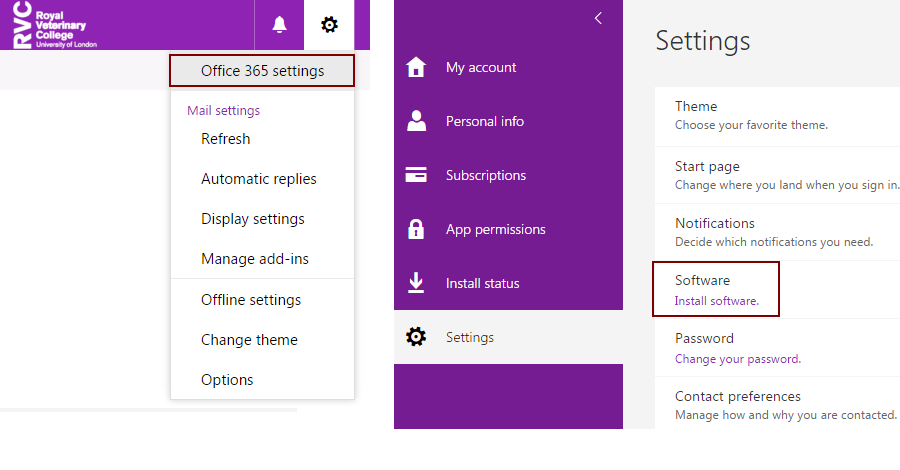
Task: Click the Install software link
Action: (x=717, y=301)
